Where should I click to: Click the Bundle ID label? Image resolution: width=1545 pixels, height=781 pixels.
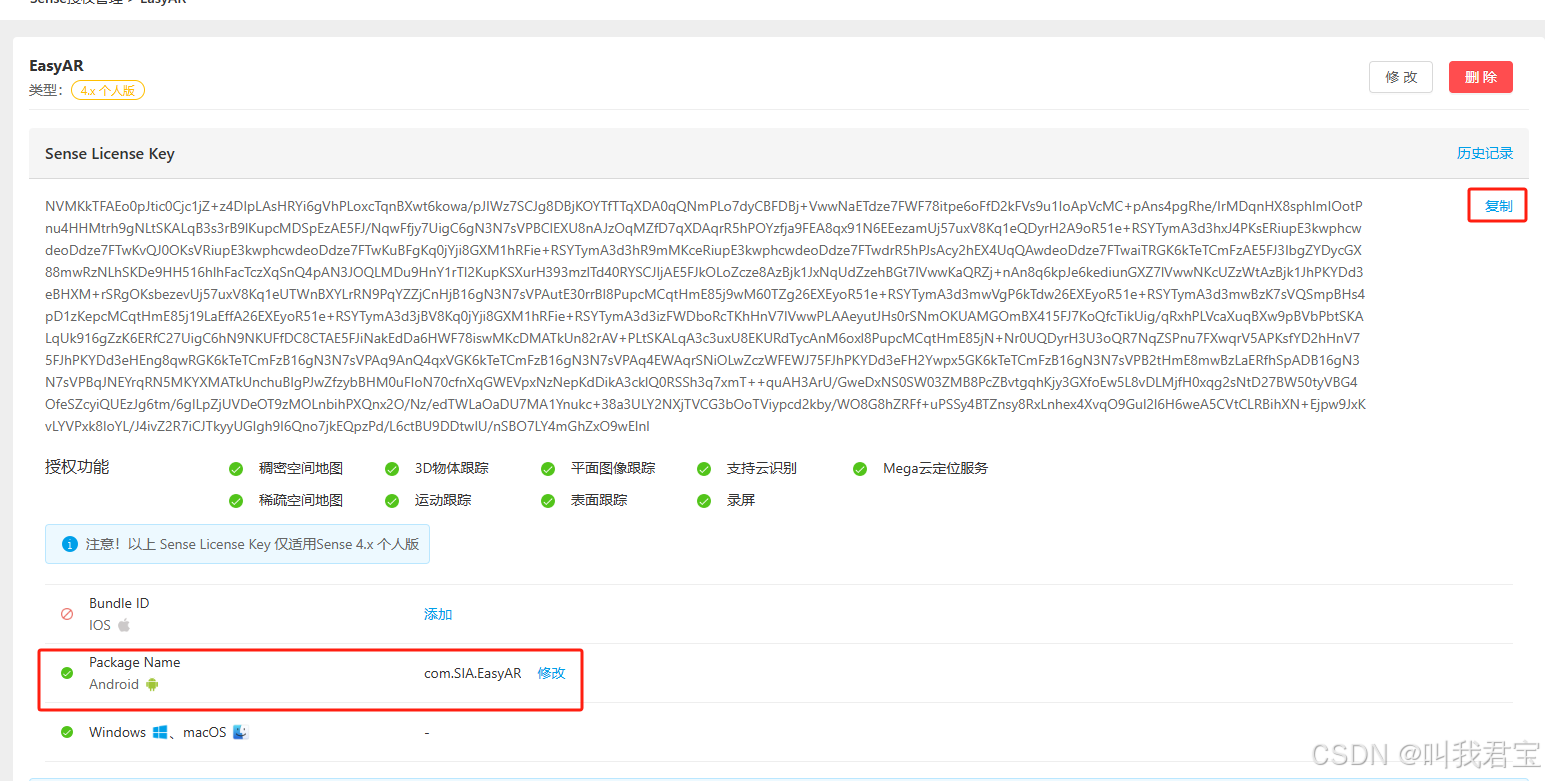[119, 603]
